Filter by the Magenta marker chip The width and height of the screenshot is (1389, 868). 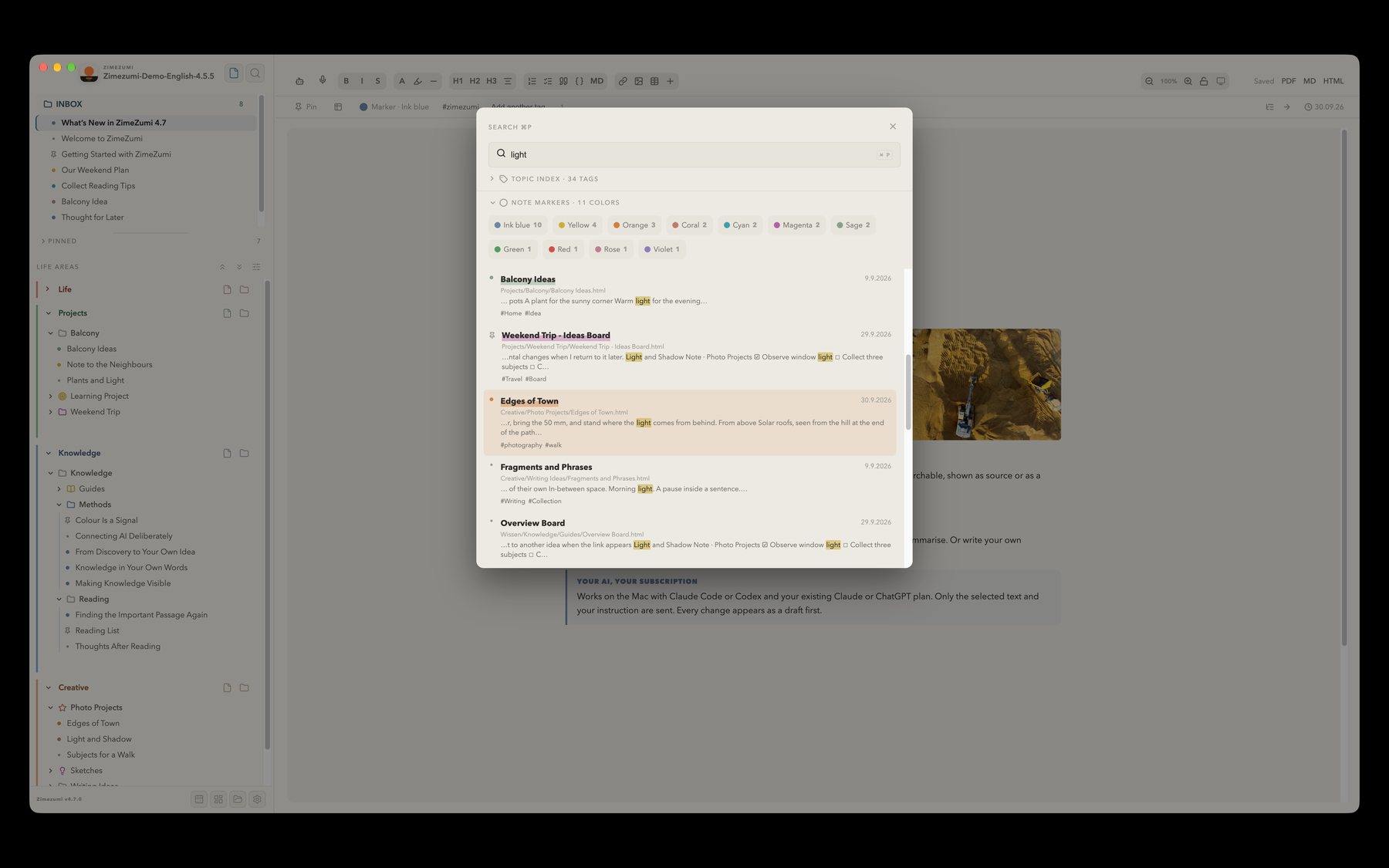tap(796, 225)
